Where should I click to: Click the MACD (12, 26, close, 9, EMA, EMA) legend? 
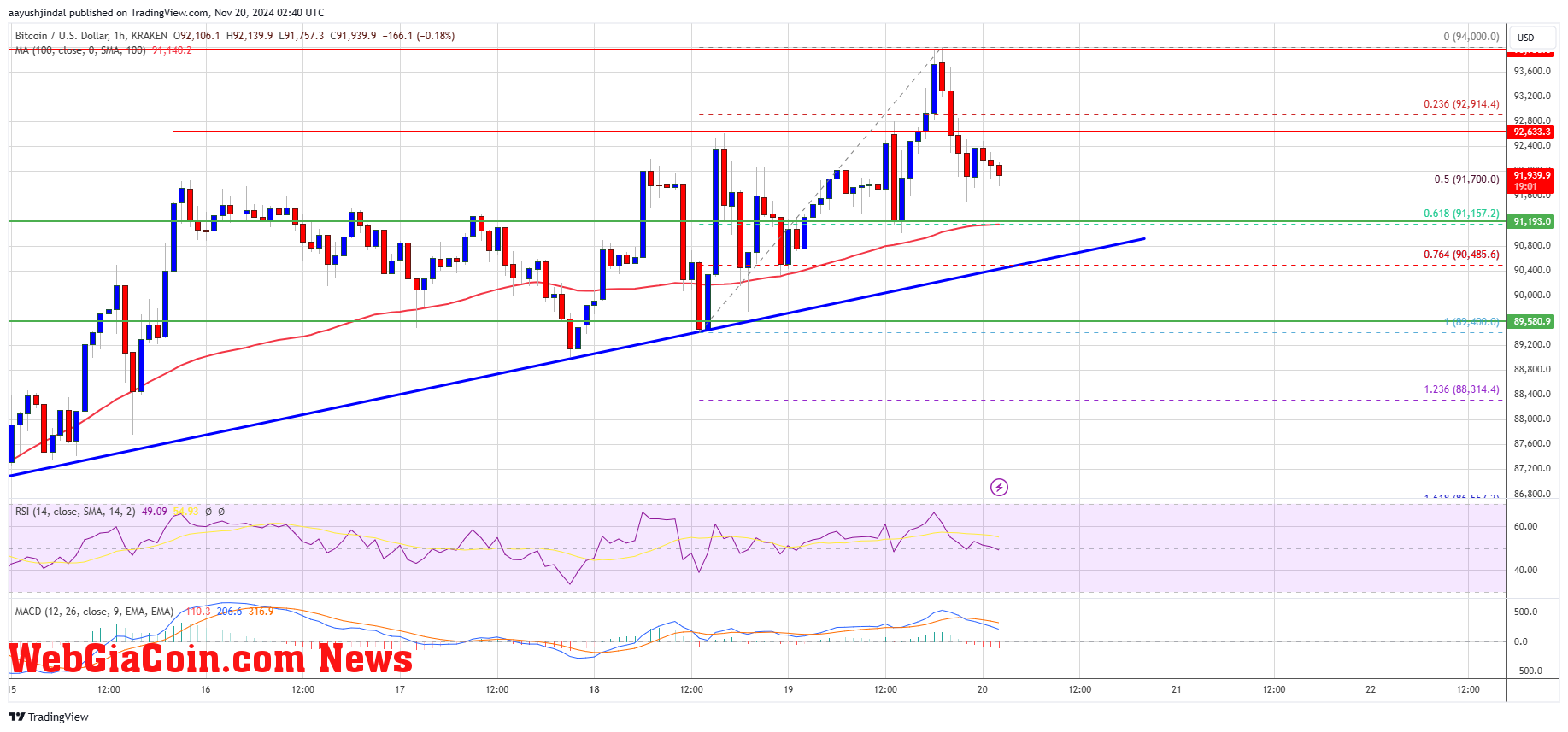[94, 612]
